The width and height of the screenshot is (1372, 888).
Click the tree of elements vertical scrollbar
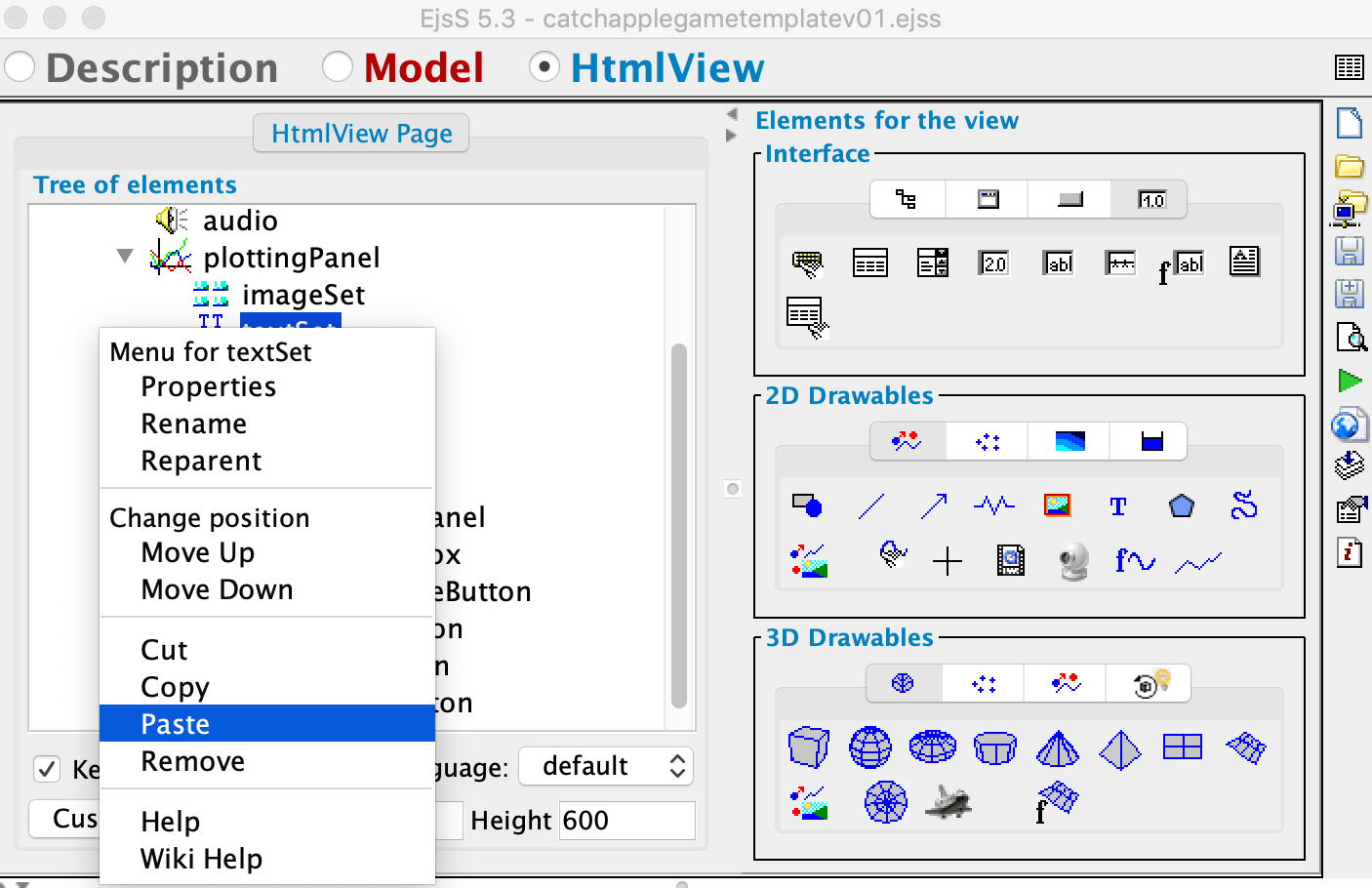[x=679, y=526]
